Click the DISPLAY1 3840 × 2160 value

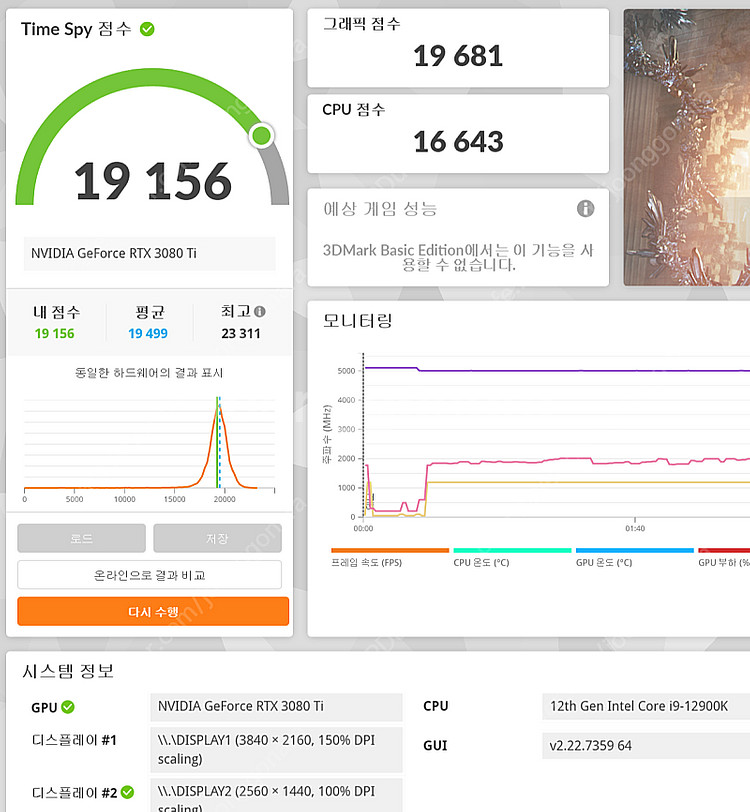click(x=276, y=749)
